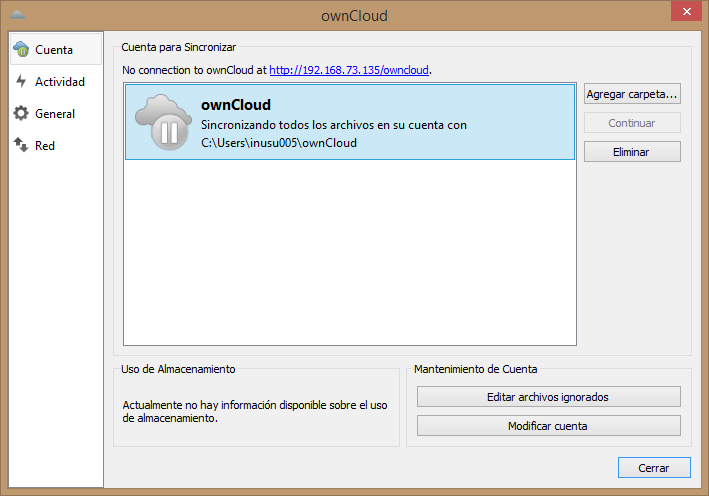The image size is (709, 496).
Task: Click the Cerrar button
Action: [x=654, y=468]
